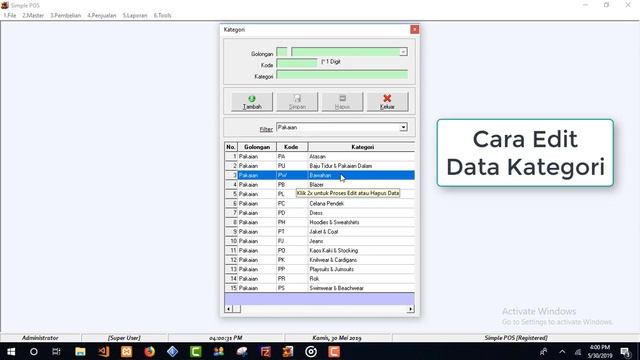This screenshot has width=640, height=360.
Task: Open FileZilla from the taskbar
Action: (x=265, y=351)
